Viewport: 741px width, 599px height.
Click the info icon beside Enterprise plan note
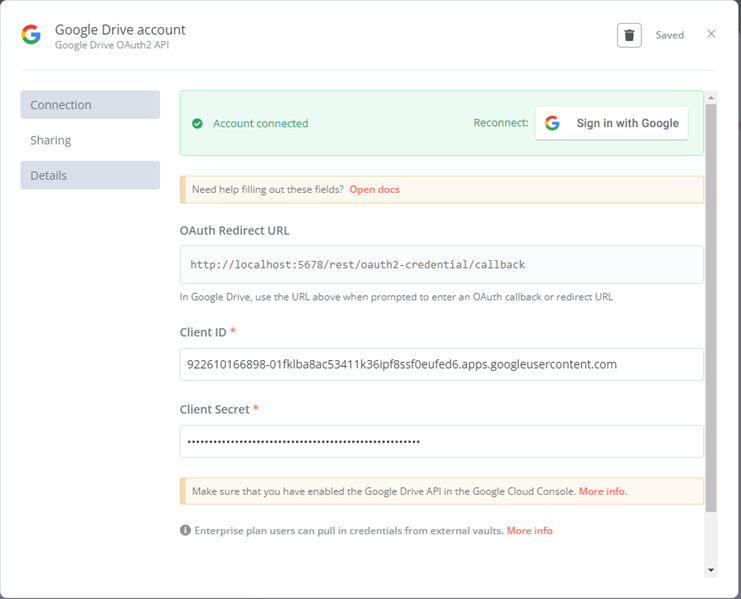(185, 530)
